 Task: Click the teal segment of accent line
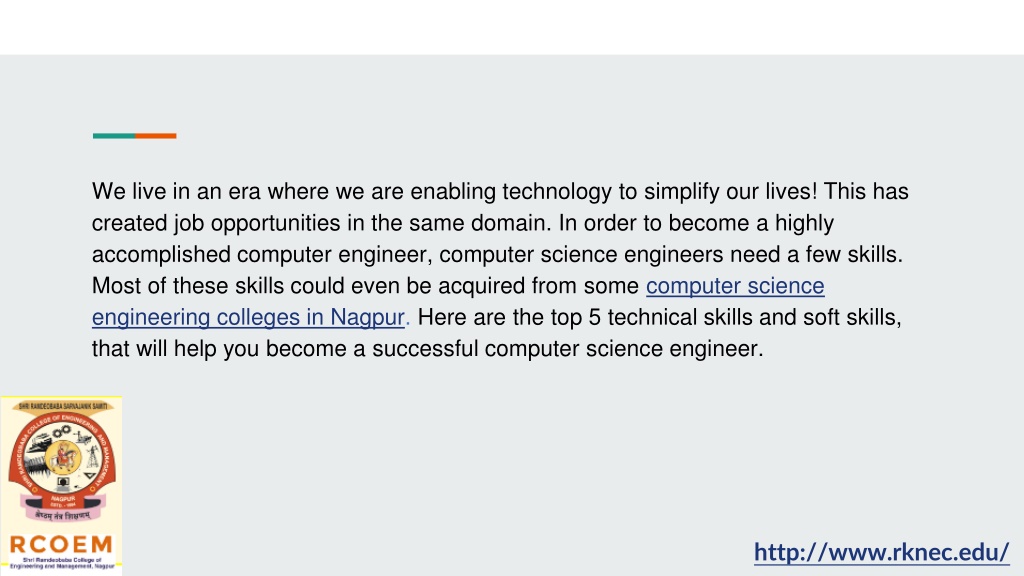(x=114, y=136)
